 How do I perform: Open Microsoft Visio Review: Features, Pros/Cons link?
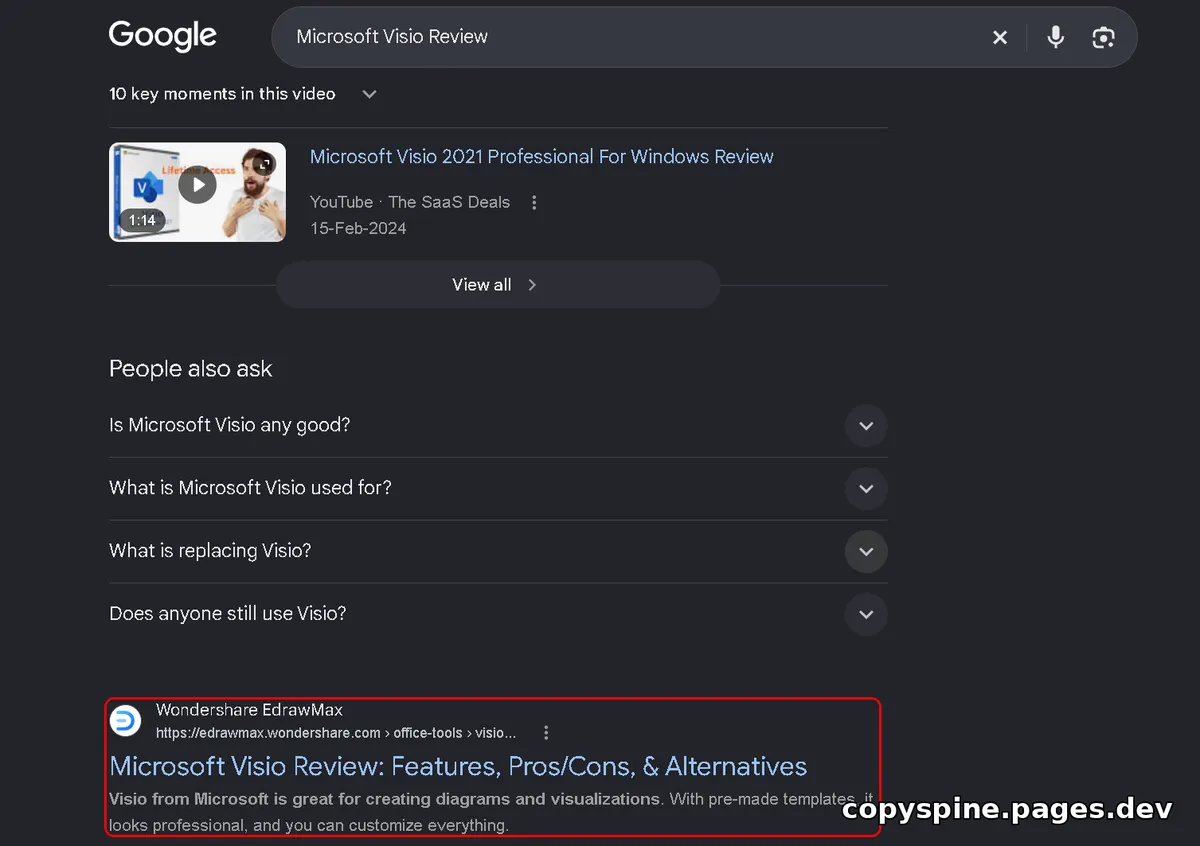458,767
